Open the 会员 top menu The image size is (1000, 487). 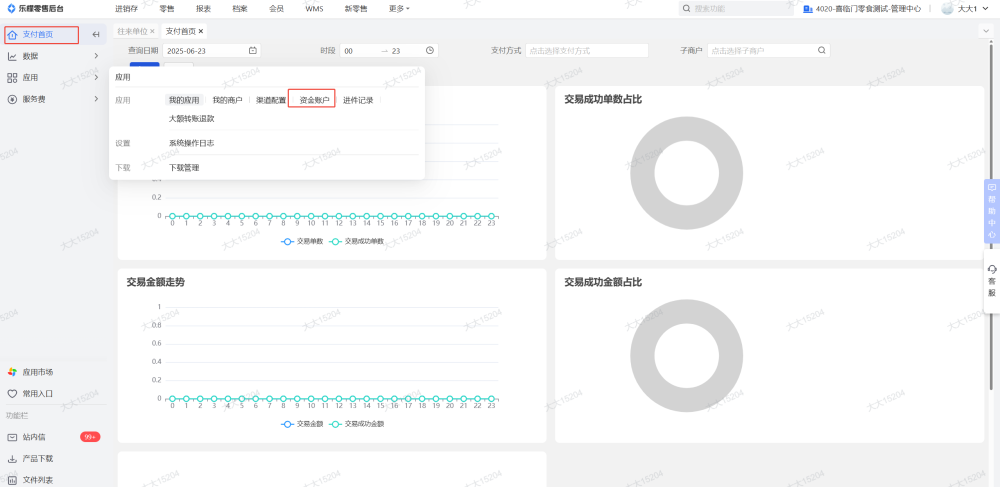276,9
